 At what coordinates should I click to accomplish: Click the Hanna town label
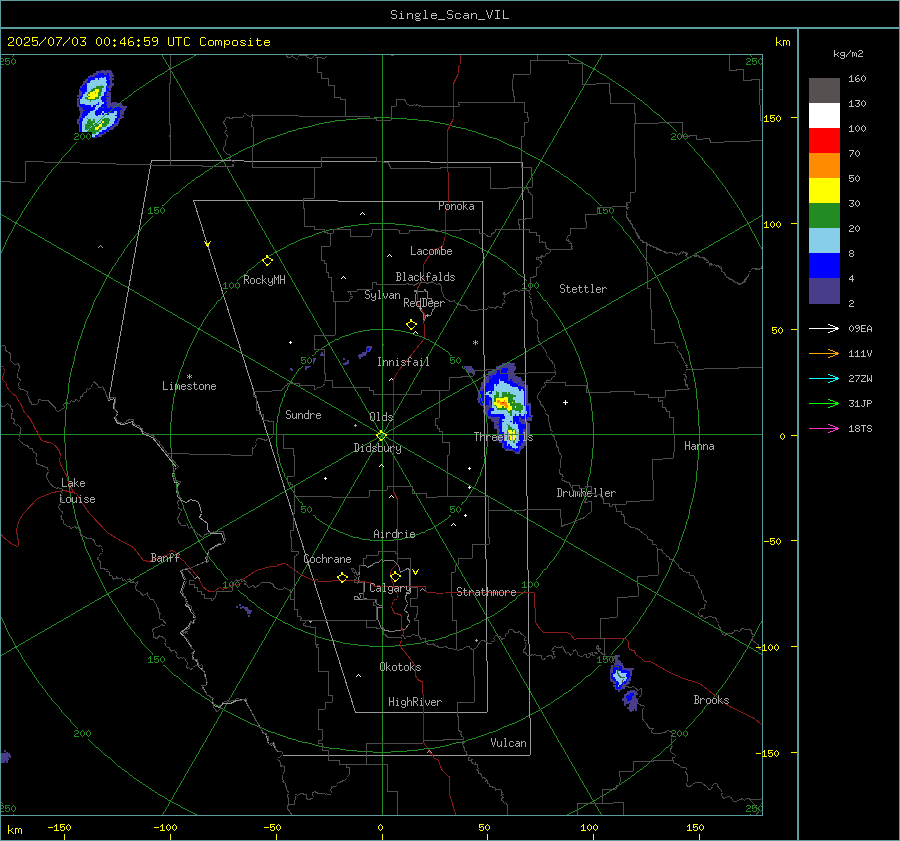pyautogui.click(x=699, y=446)
